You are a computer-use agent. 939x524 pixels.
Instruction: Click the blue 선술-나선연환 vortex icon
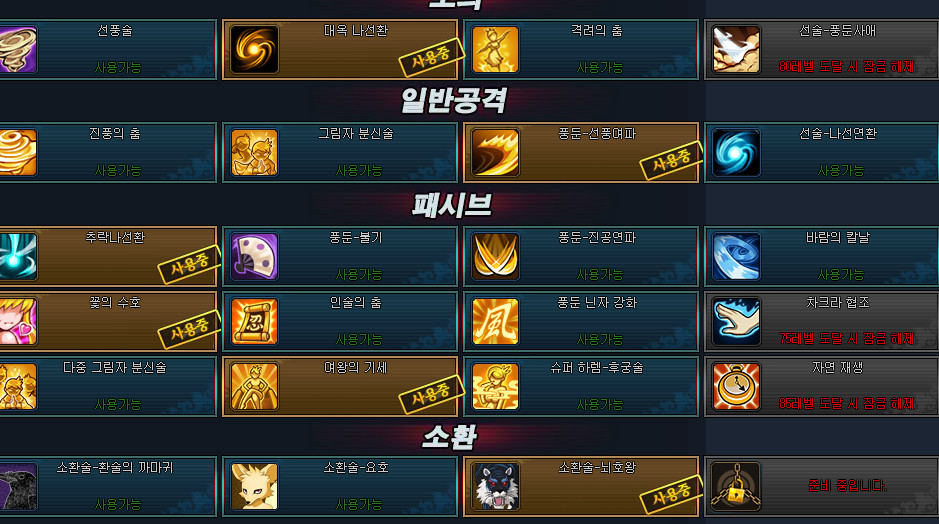coord(737,153)
